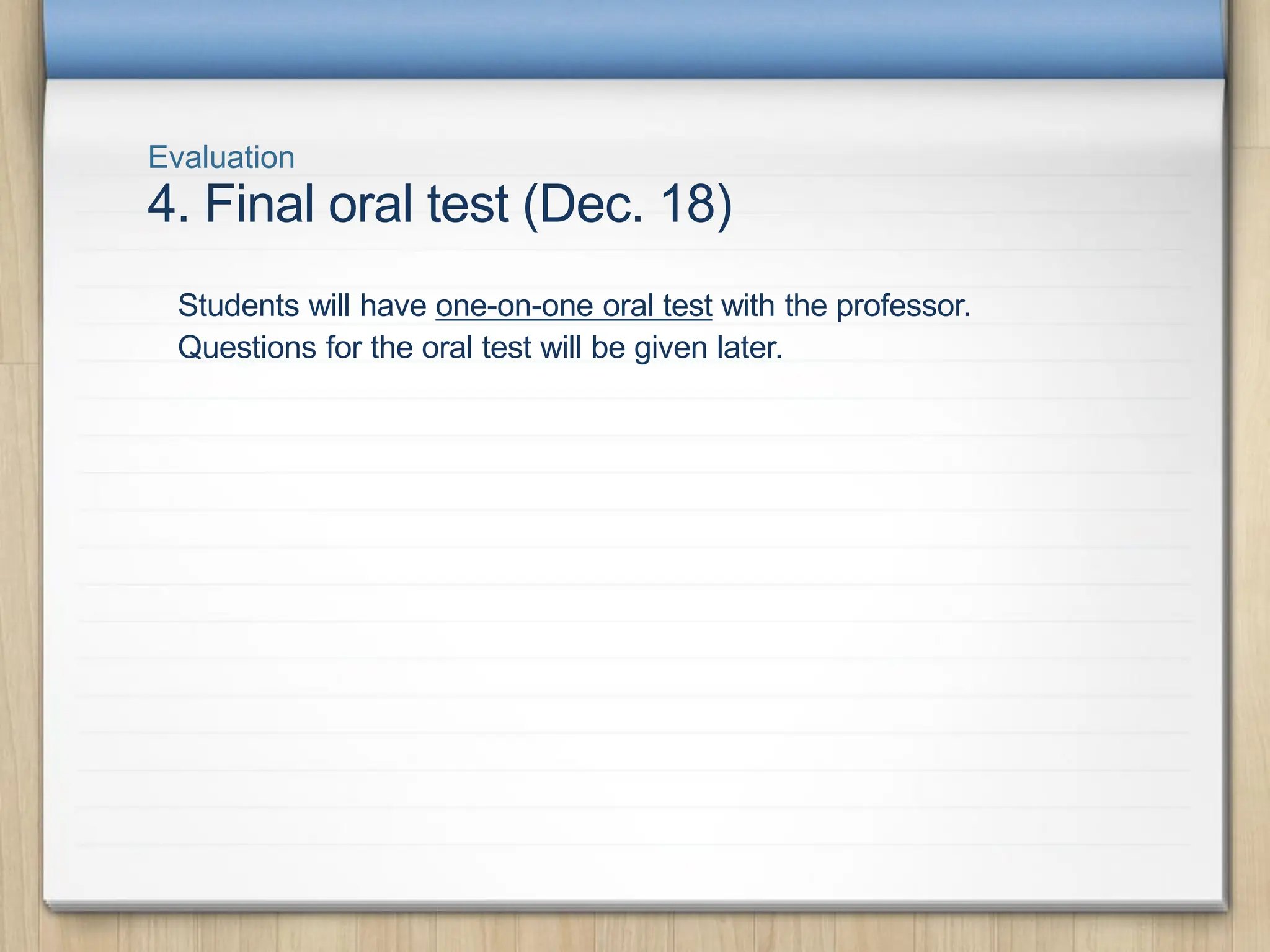The height and width of the screenshot is (952, 1270).
Task: Click the underlined 'one-on-one oral test' link
Action: 573,306
